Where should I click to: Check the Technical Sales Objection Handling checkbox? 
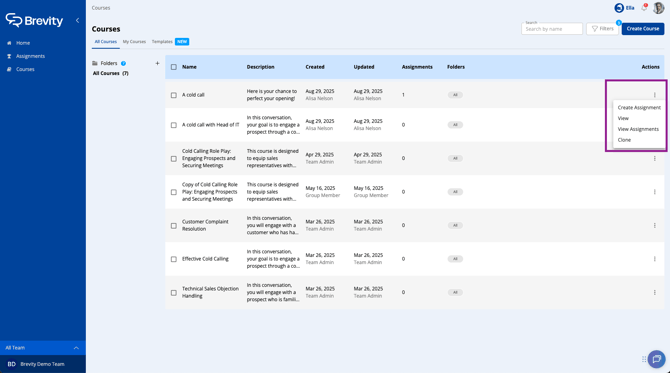(173, 293)
